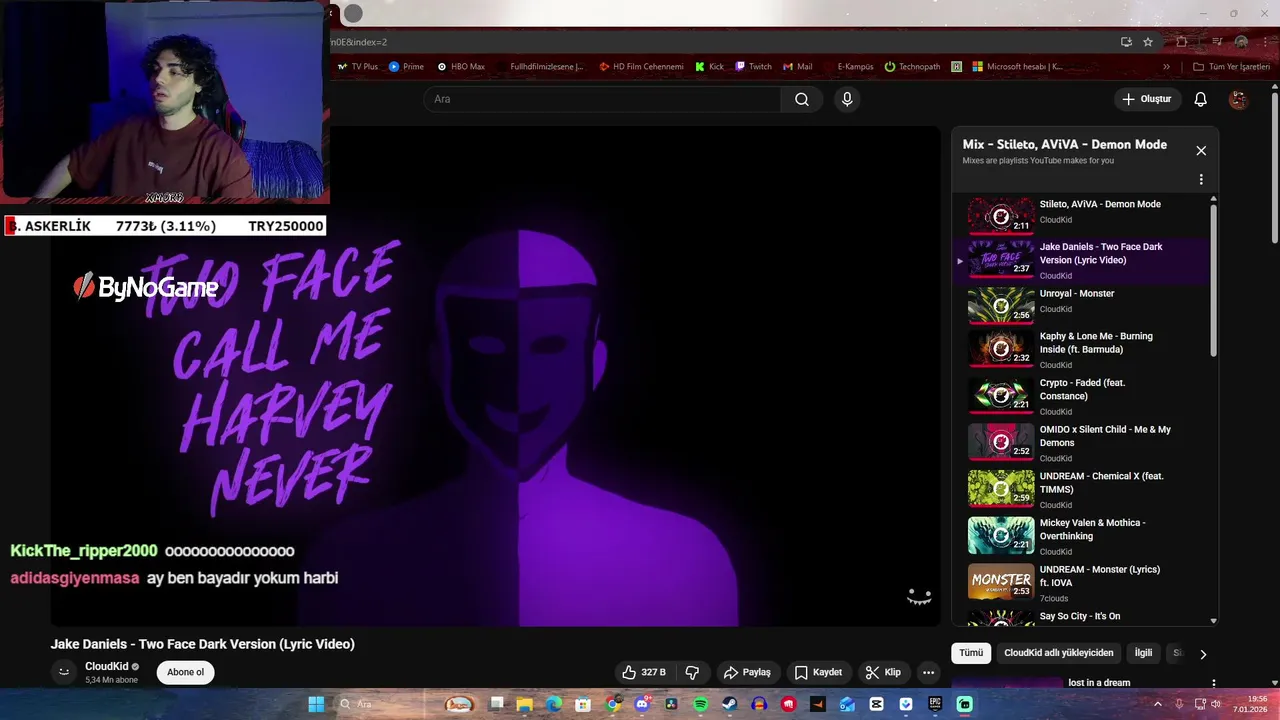This screenshot has width=1280, height=720.
Task: Start voice search with the microphone icon
Action: (x=847, y=99)
